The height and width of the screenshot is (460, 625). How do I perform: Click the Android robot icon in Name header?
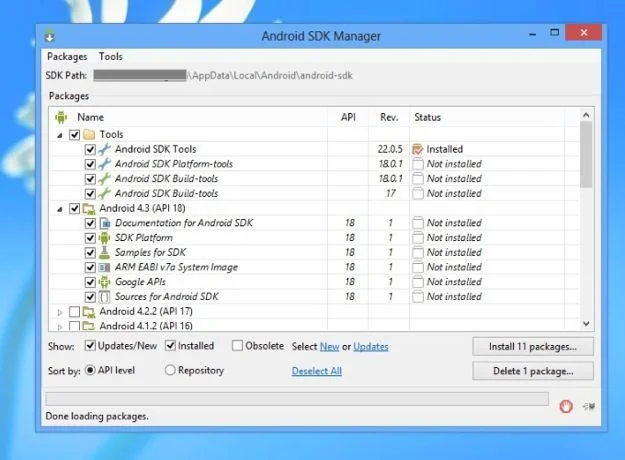tap(61, 117)
